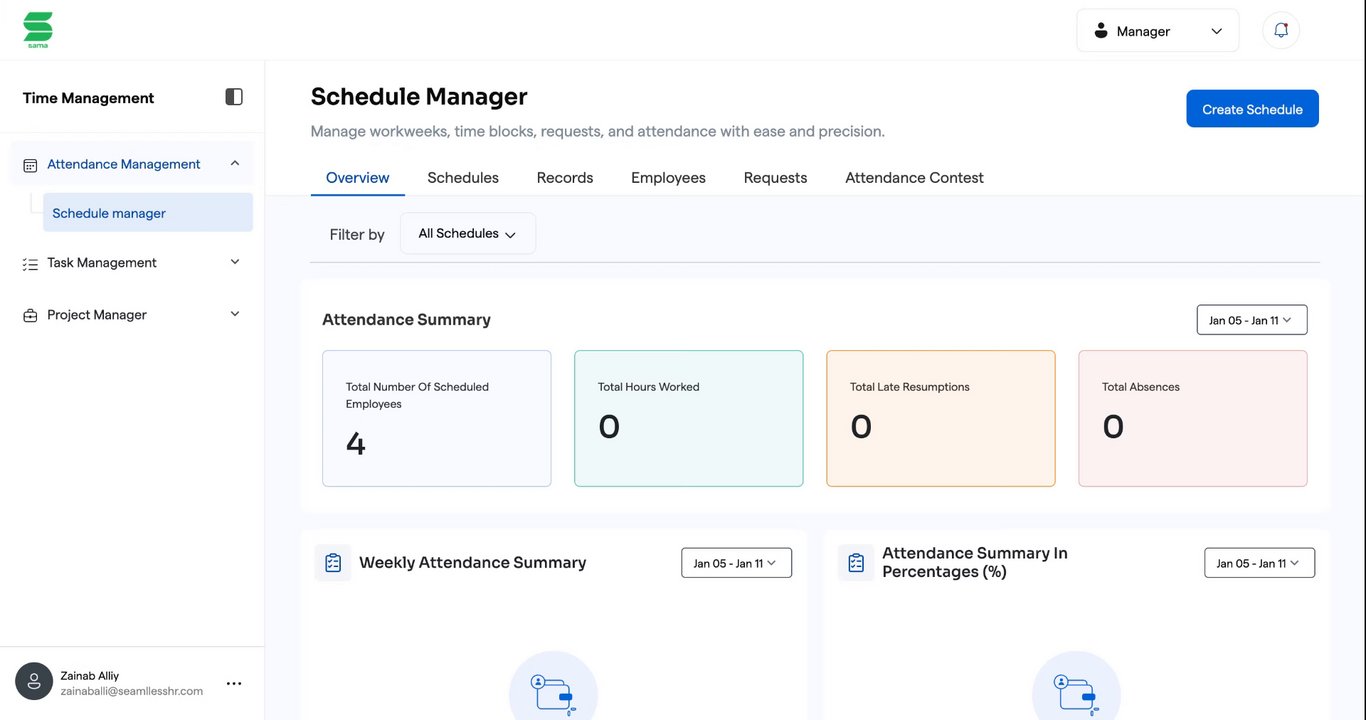Open the Attendance Summary date range dropdown
Viewport: 1366px width, 720px height.
tap(1251, 320)
